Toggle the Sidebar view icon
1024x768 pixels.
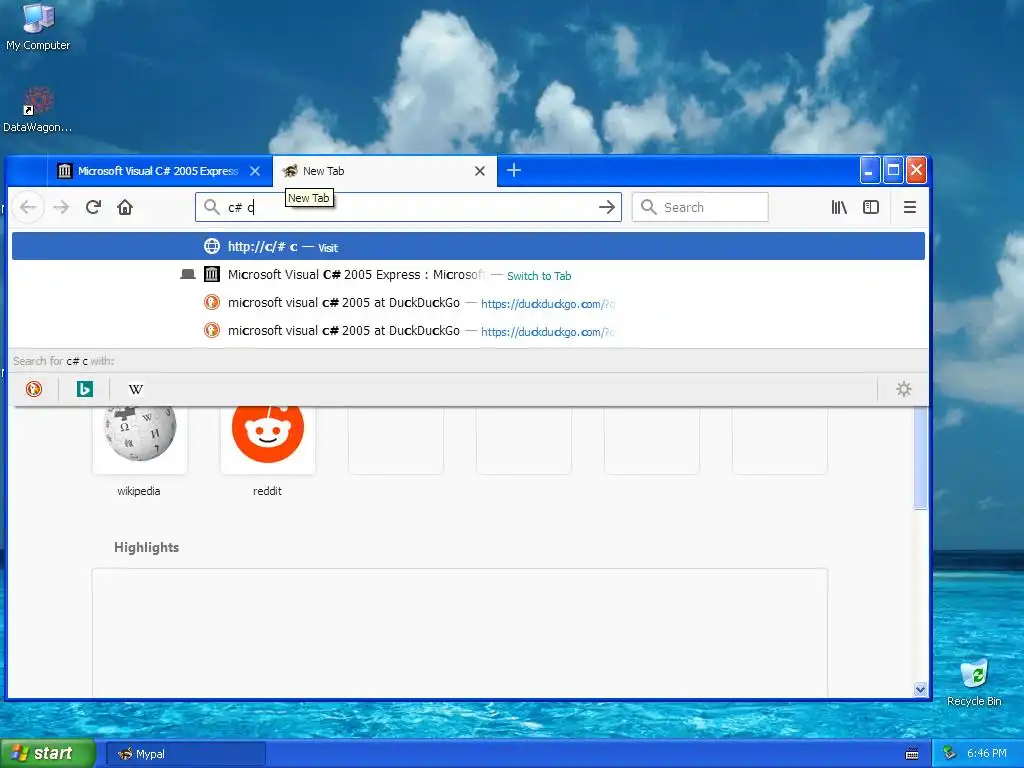tap(871, 207)
